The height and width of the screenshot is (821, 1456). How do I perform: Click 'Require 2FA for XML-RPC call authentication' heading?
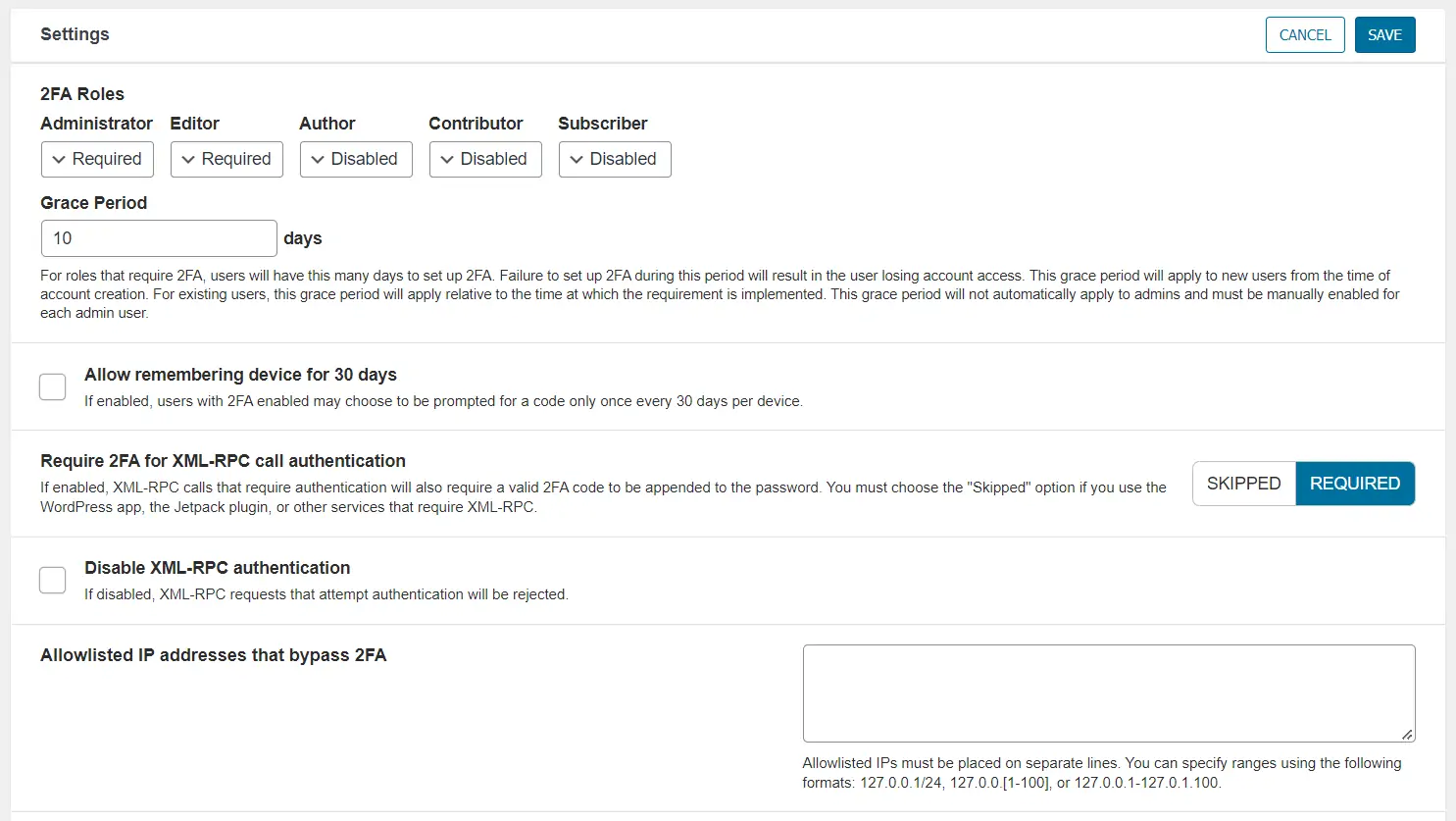(x=223, y=461)
